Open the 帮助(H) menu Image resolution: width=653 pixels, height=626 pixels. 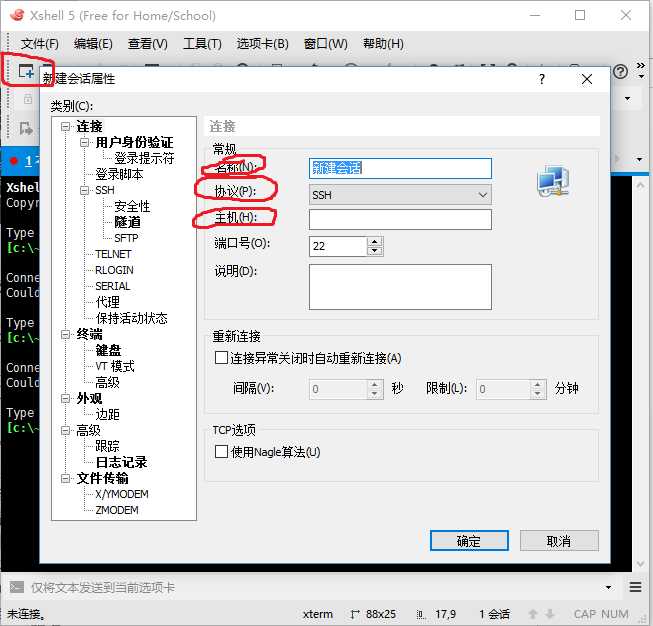click(x=383, y=43)
